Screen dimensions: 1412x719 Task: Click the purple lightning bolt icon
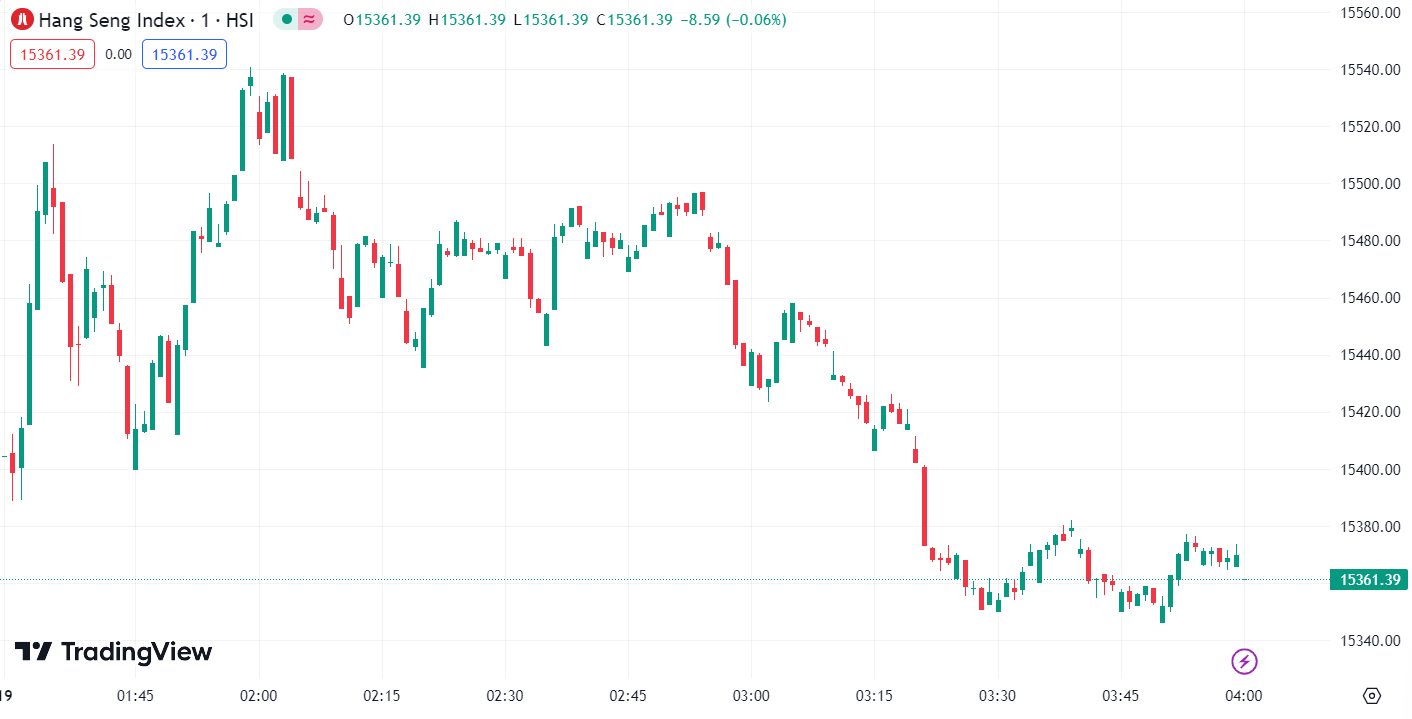pos(1244,661)
